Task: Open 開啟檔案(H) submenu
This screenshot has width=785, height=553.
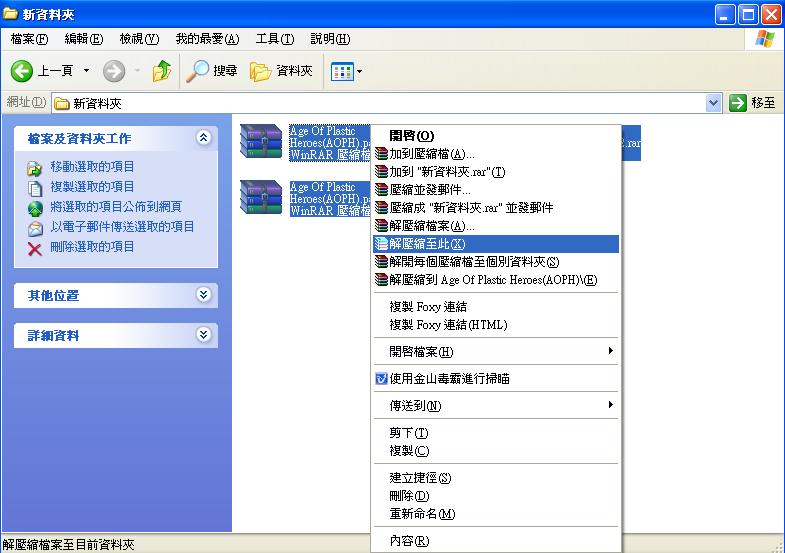Action: pos(496,352)
